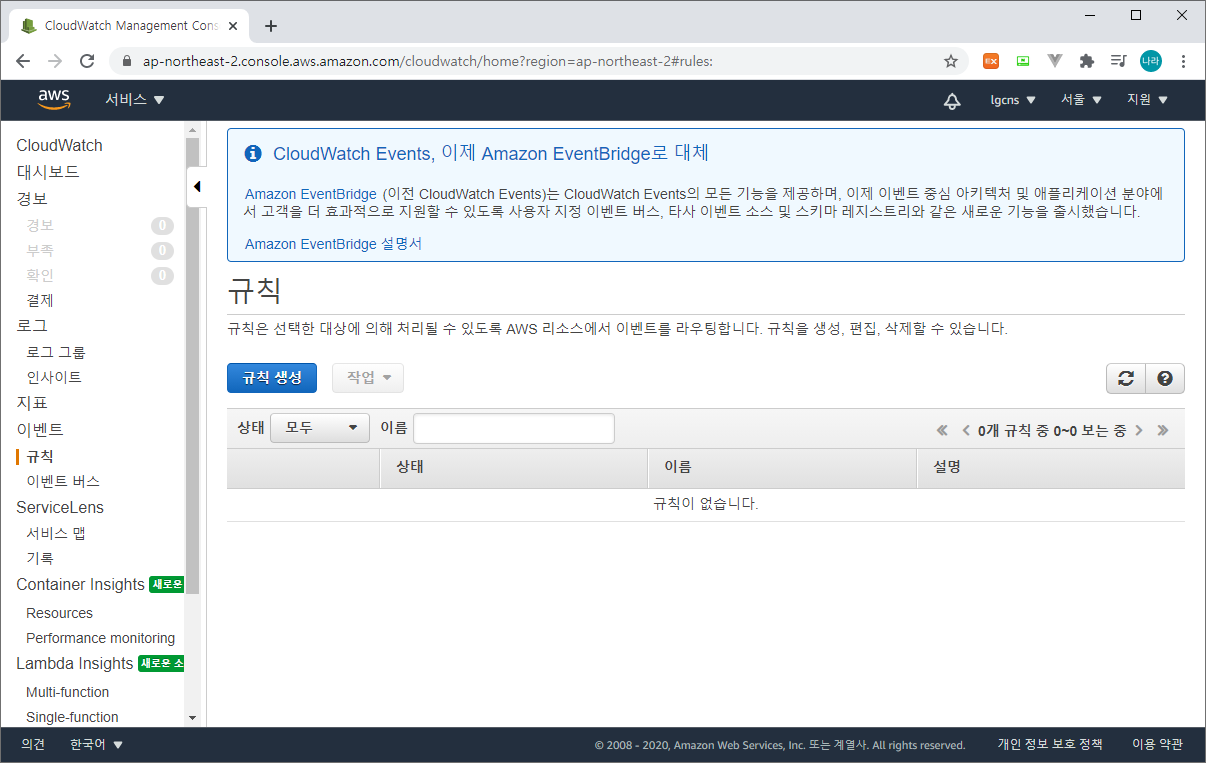Image resolution: width=1206 pixels, height=763 pixels.
Task: Open the 서비스 services dropdown
Action: click(x=135, y=100)
